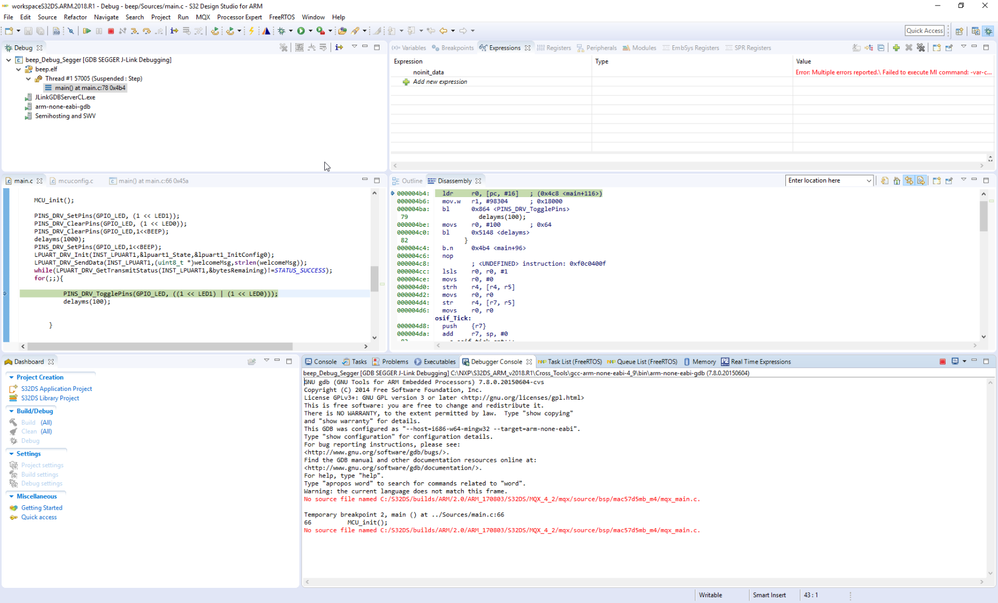Click the Home icon in Disassembly view
The image size is (998, 603).
coord(897,181)
